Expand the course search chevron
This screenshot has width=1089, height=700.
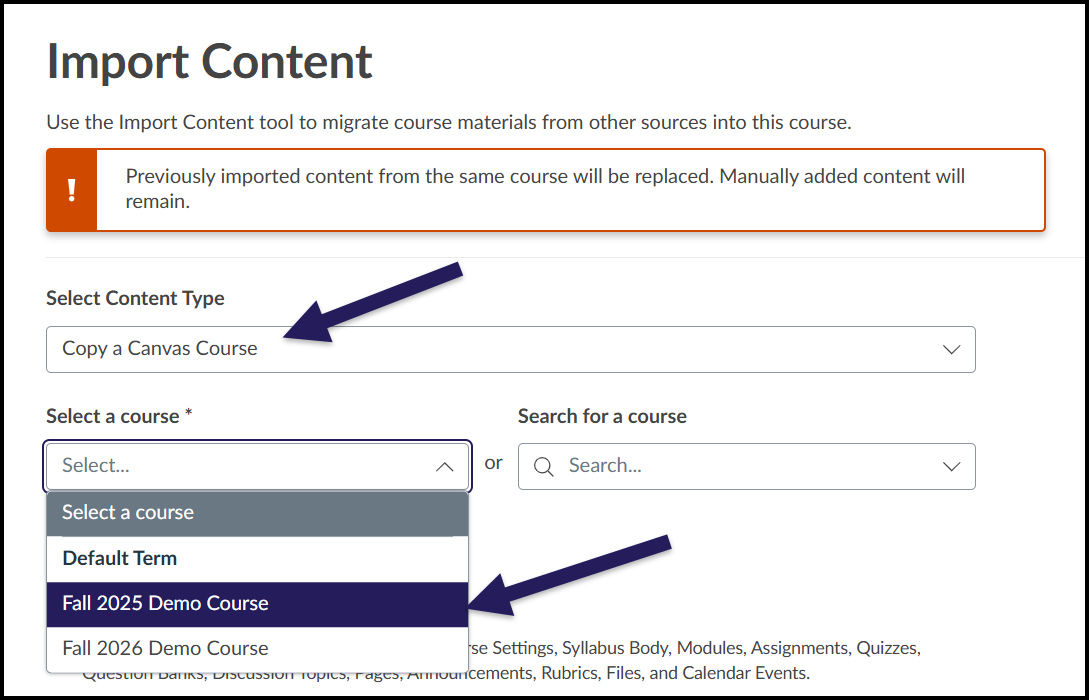(951, 467)
